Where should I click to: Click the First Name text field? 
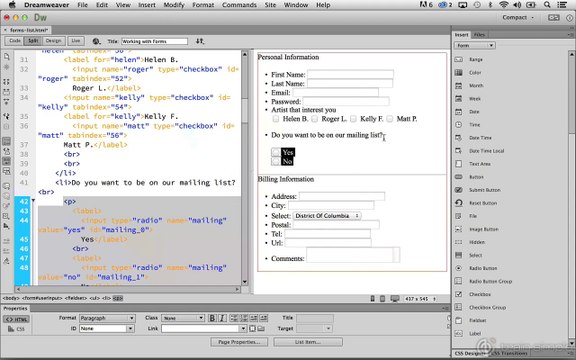coord(350,74)
